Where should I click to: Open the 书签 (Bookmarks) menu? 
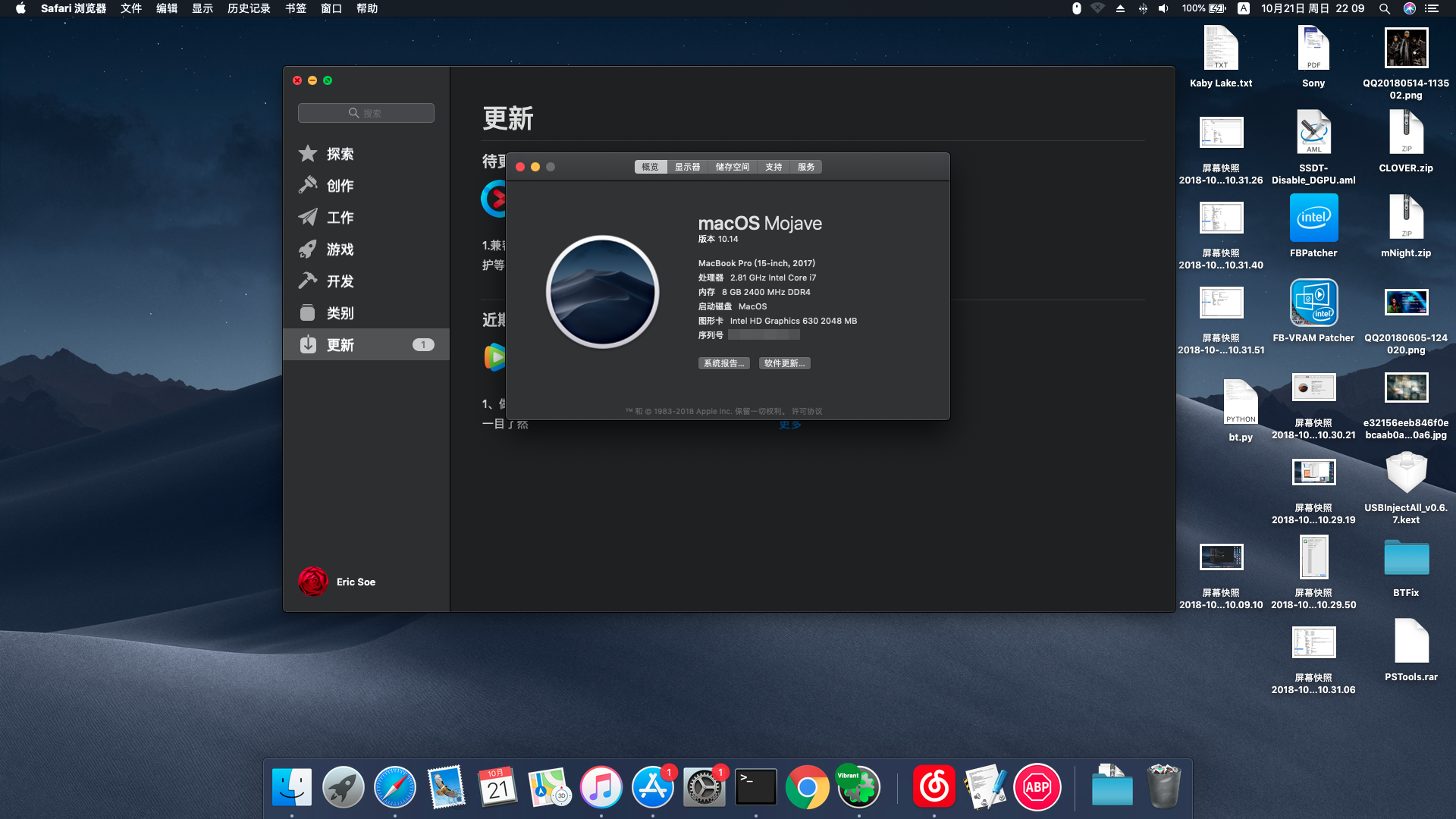[296, 8]
